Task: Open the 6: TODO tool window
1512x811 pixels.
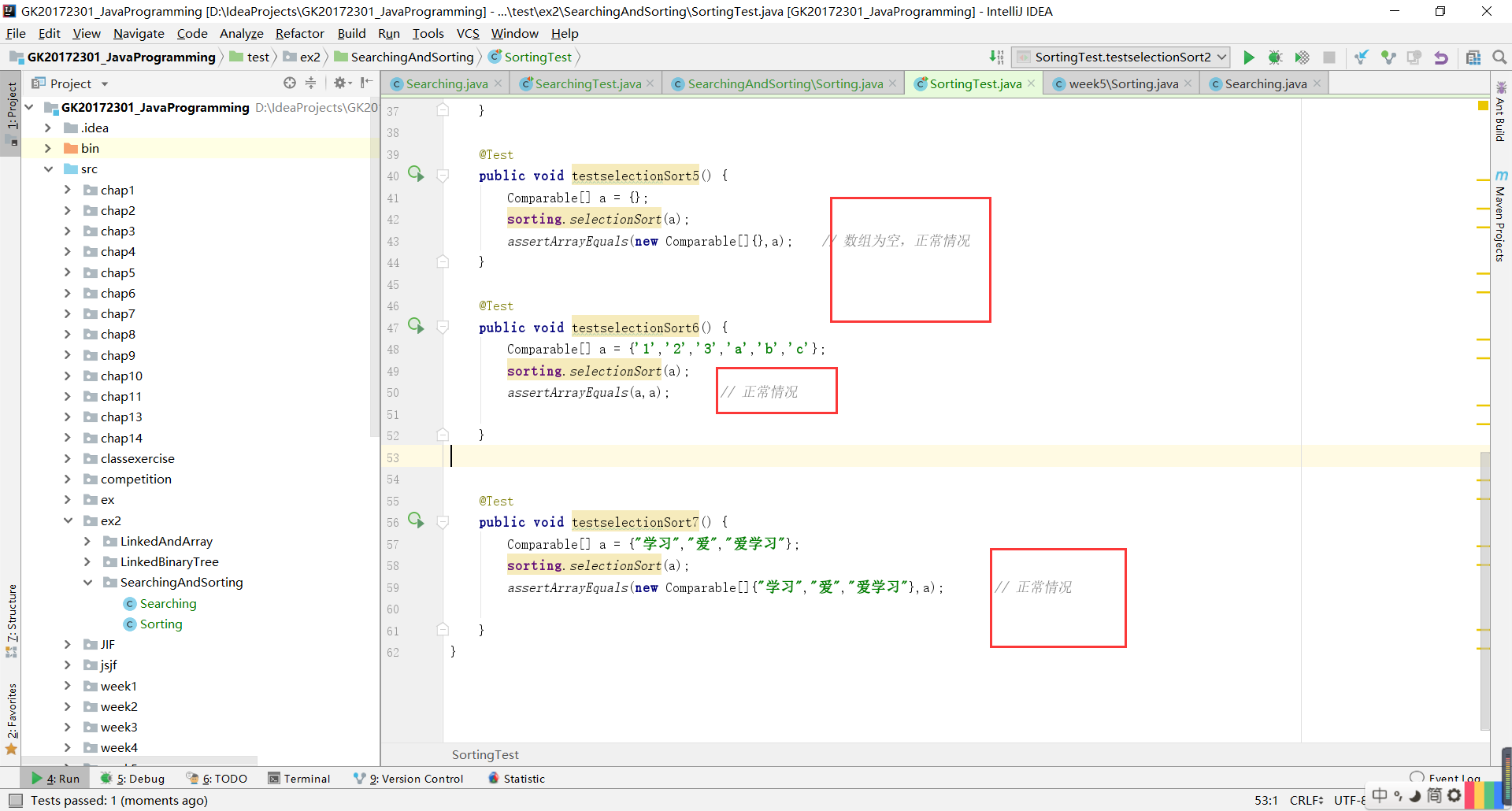Action: pyautogui.click(x=217, y=778)
